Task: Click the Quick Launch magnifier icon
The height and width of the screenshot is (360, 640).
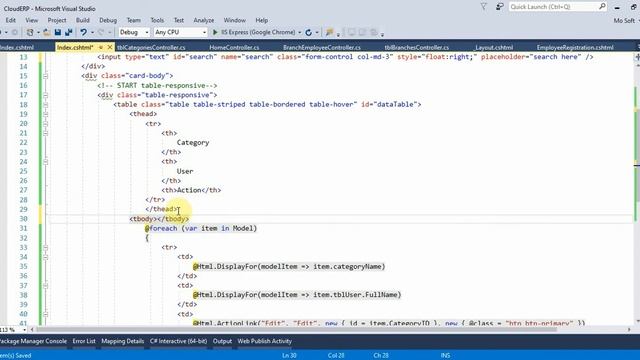Action: coord(602,7)
